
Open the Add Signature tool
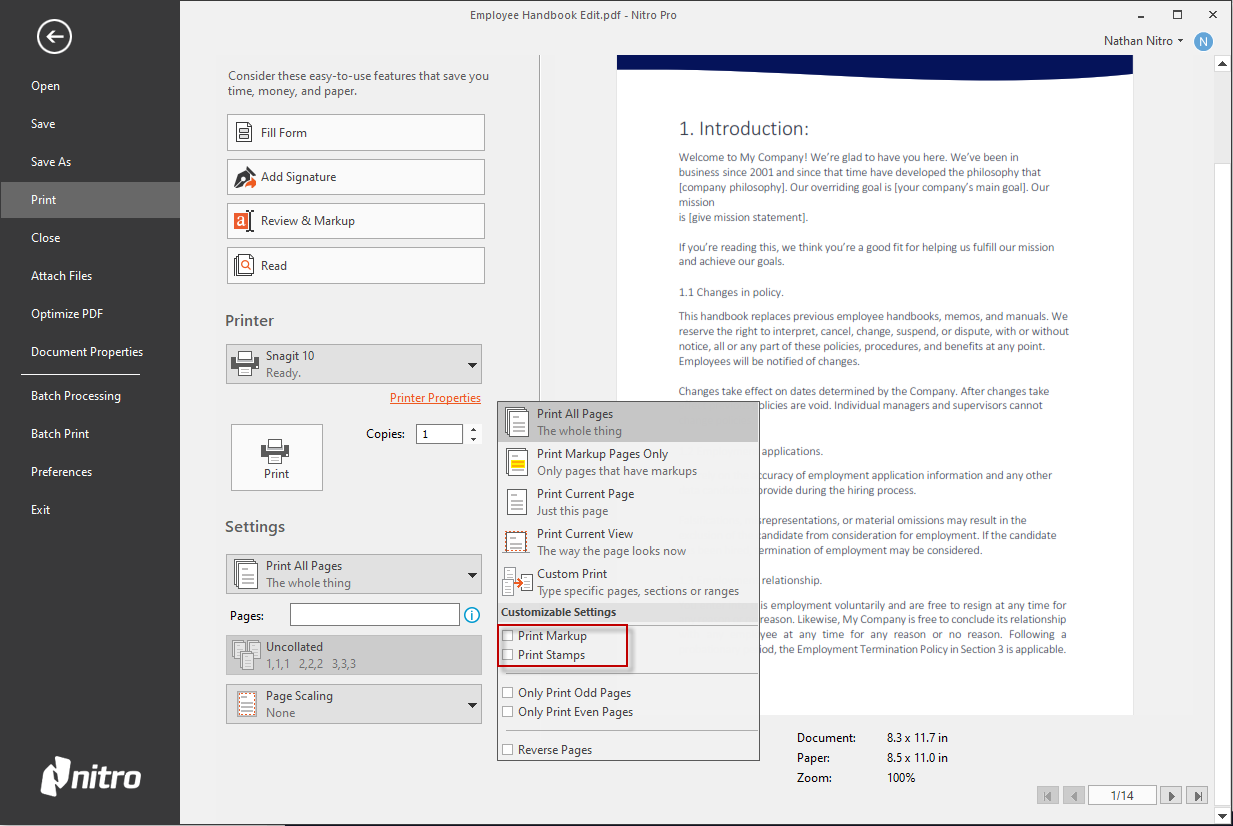point(355,176)
